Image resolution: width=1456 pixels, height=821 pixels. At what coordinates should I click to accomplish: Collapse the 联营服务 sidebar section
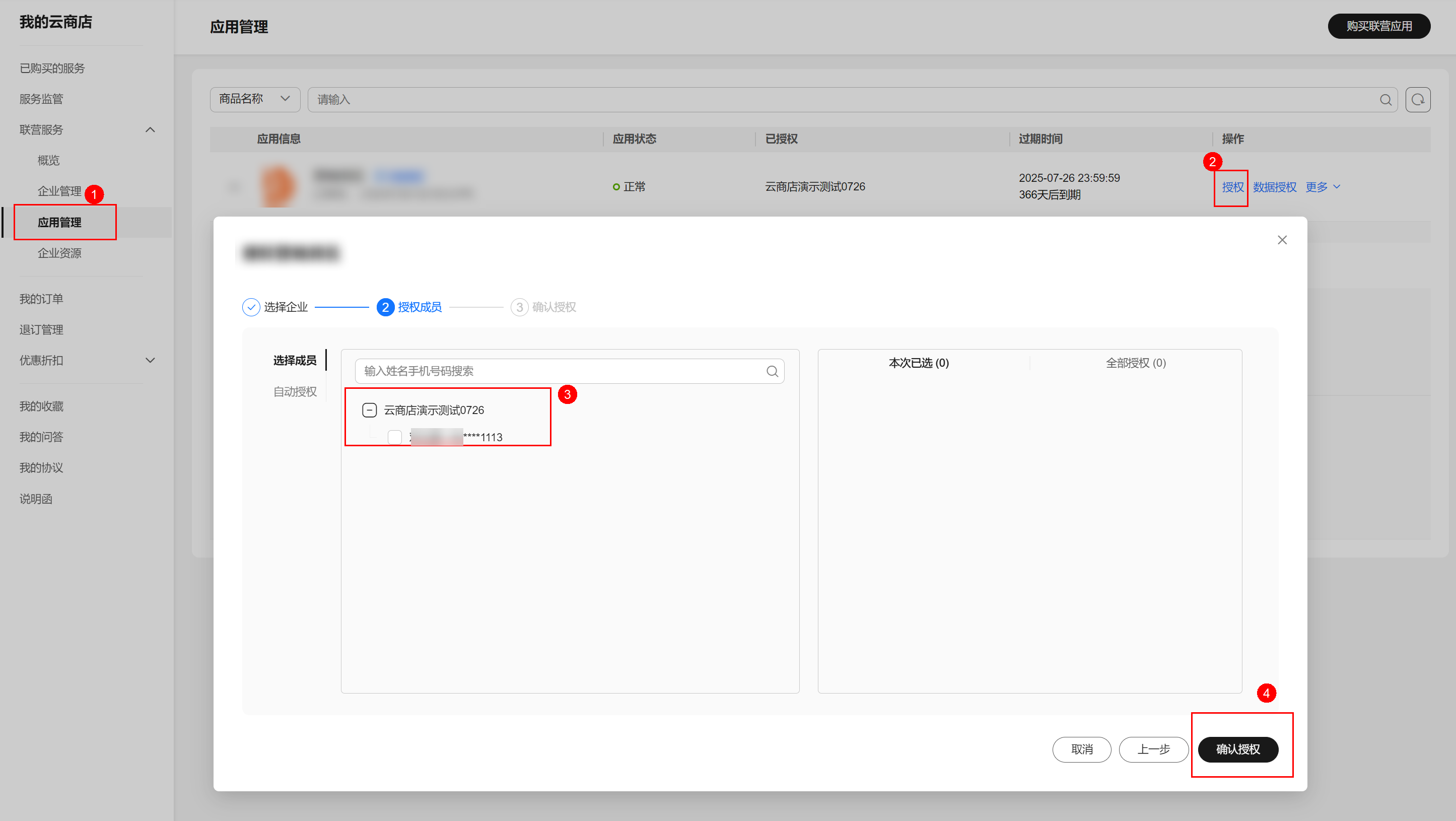[150, 130]
